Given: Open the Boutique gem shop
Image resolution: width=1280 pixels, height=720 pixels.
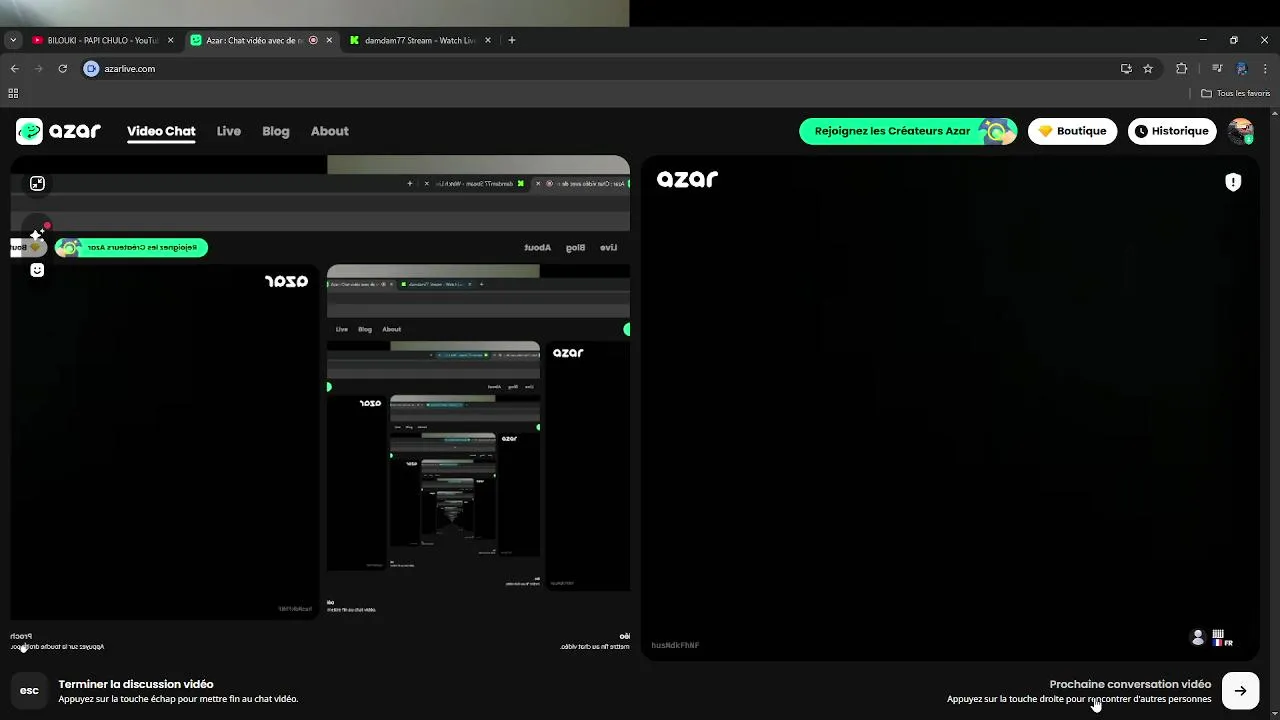Looking at the screenshot, I should (1072, 131).
